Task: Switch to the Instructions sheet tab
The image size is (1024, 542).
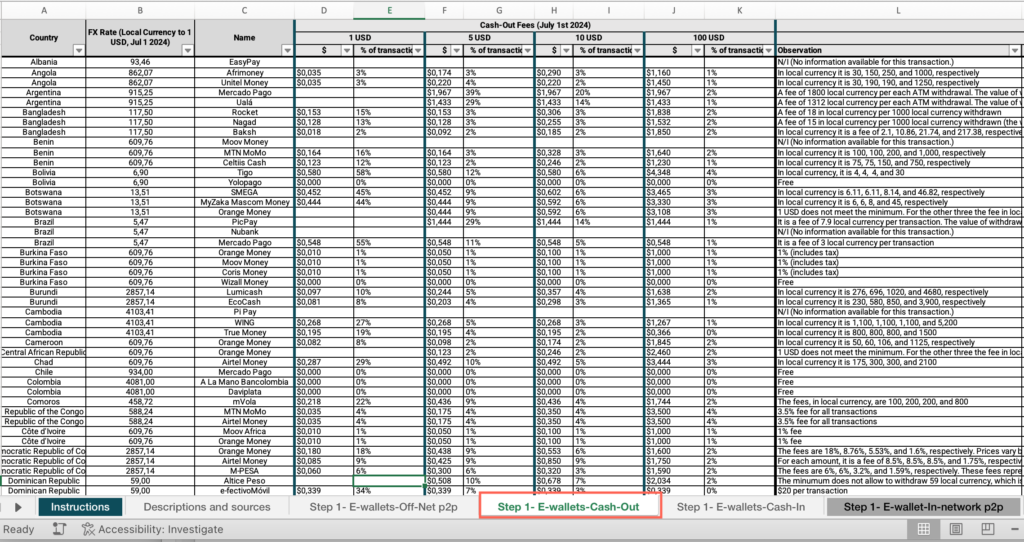Action: click(x=80, y=507)
